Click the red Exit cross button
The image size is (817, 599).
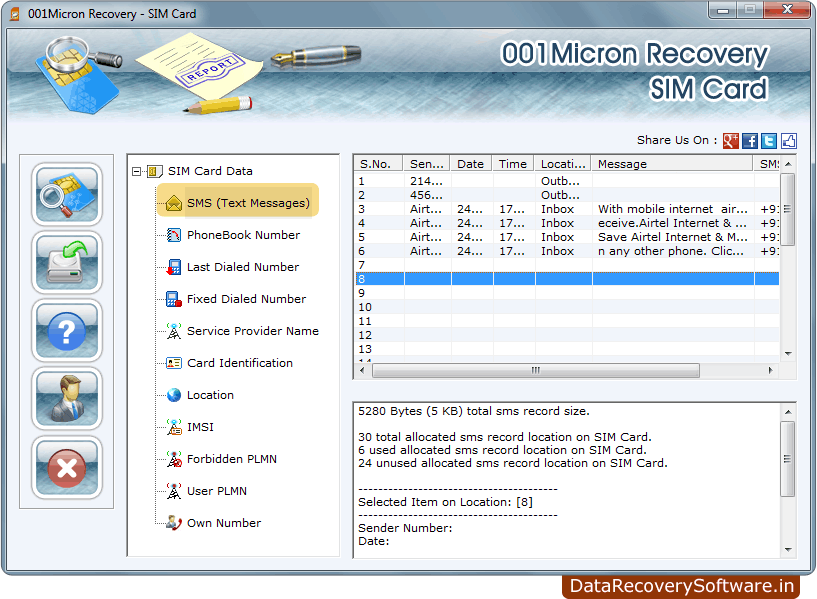click(67, 467)
